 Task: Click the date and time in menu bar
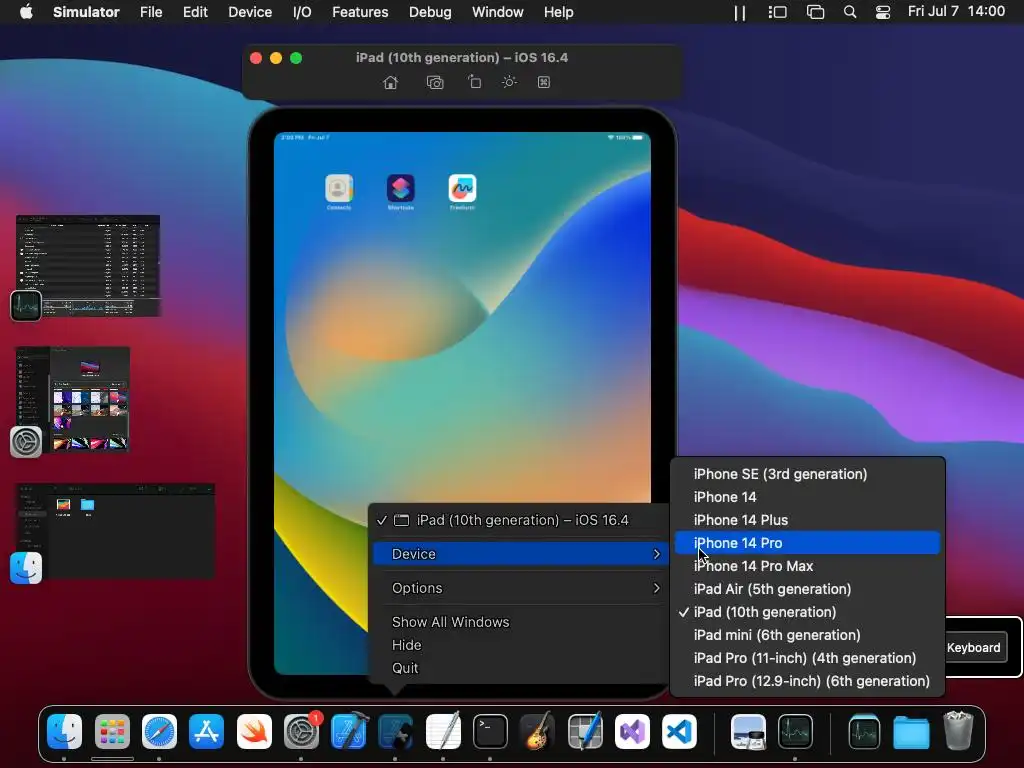point(956,12)
